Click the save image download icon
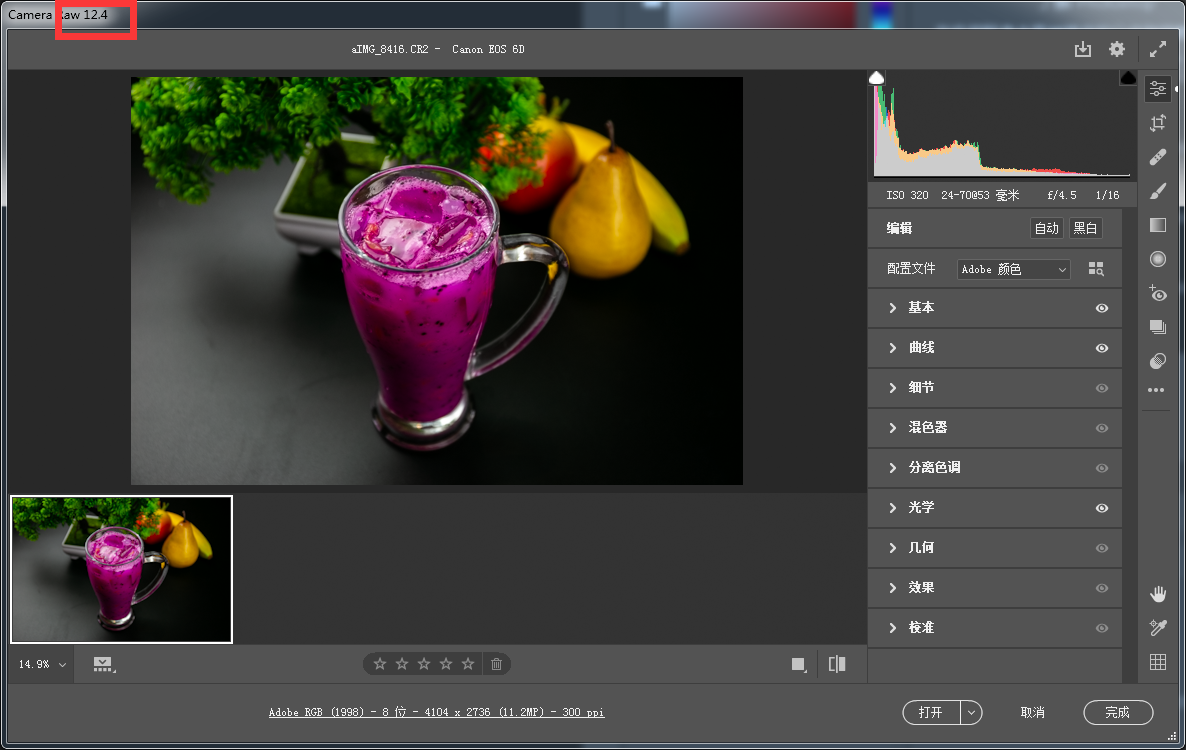1186x750 pixels. 1082,49
